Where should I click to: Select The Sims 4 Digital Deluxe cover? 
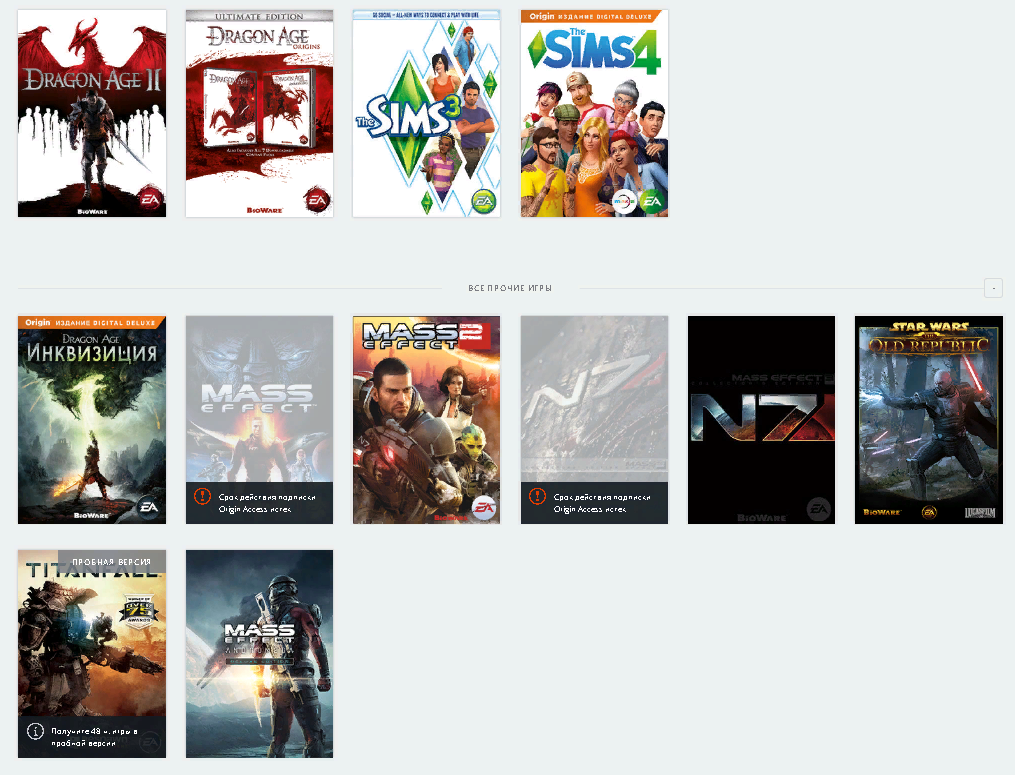pos(594,113)
